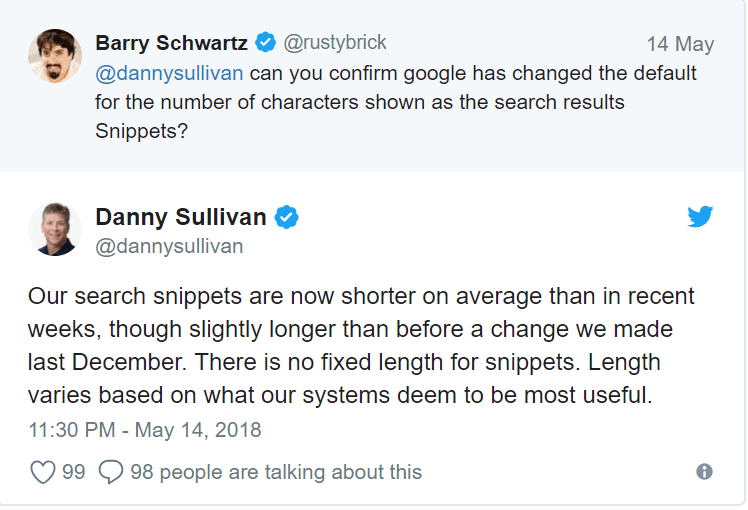Open the @rustybrick handle

click(x=335, y=42)
